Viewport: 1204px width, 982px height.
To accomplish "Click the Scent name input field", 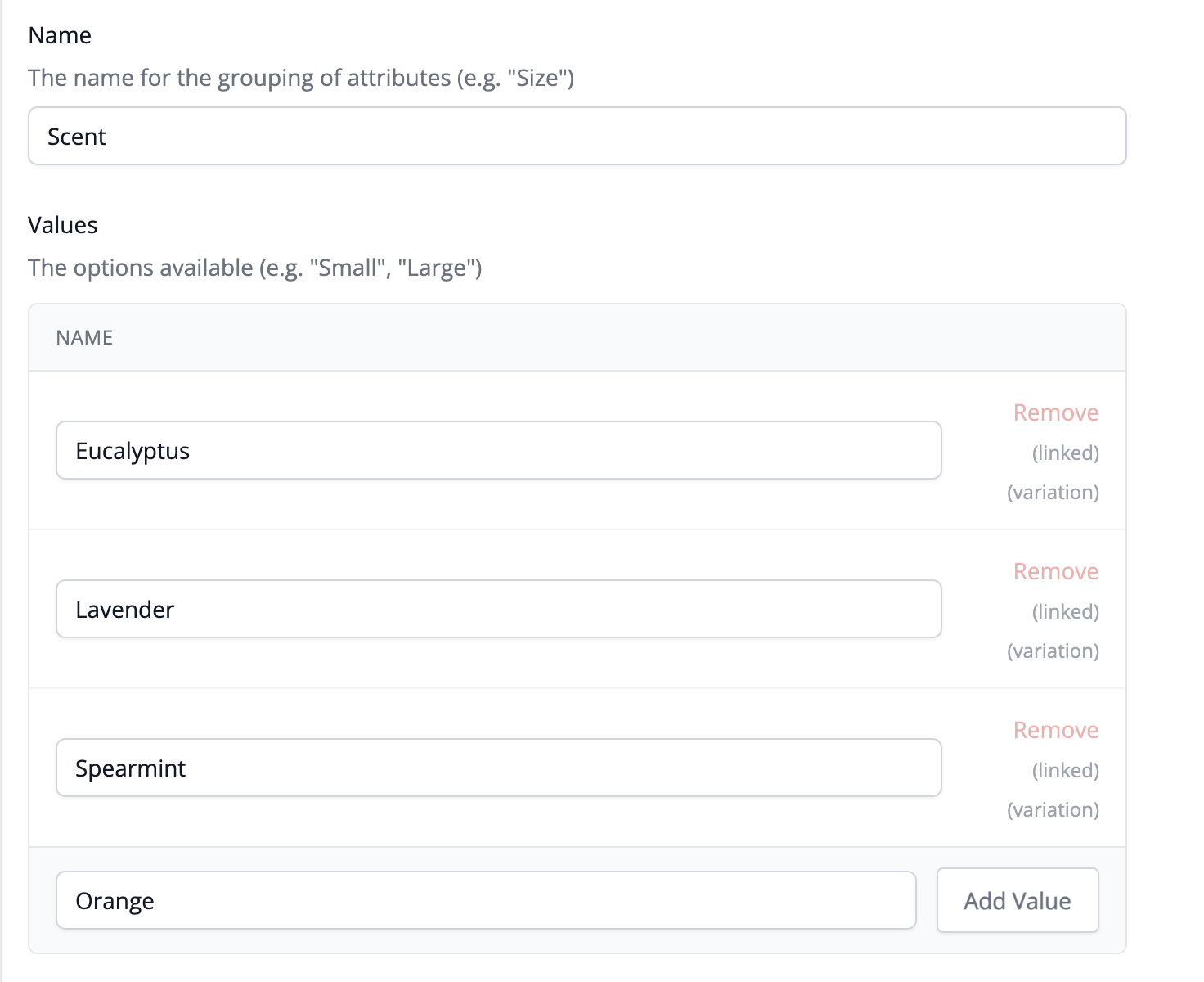I will 577,136.
